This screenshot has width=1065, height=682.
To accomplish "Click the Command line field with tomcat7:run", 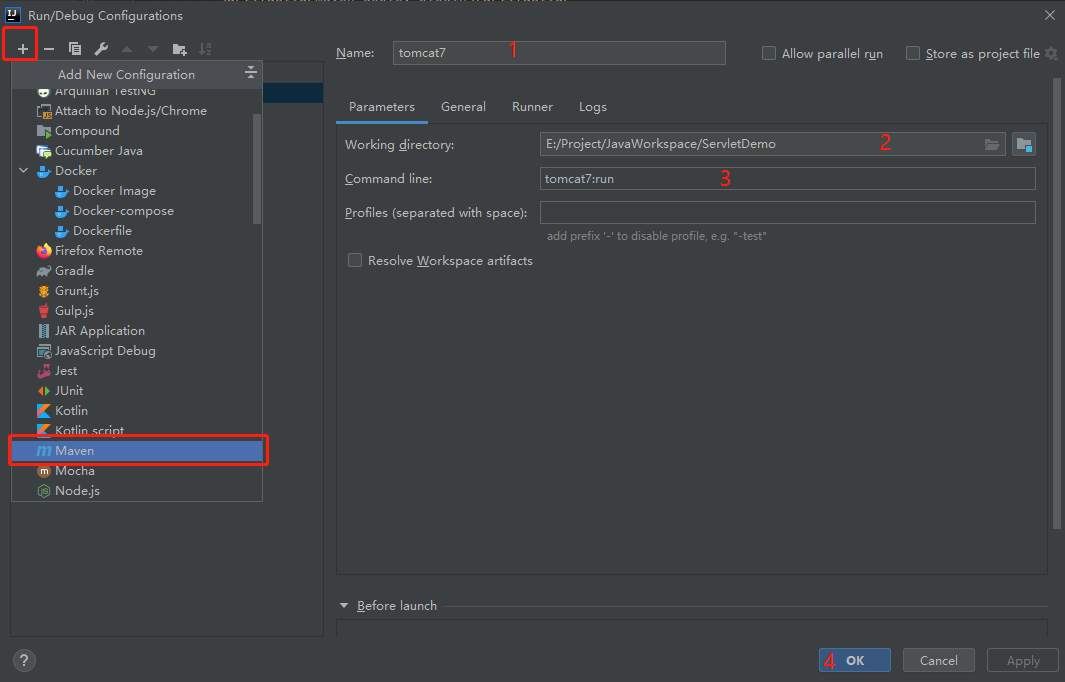I will click(788, 179).
